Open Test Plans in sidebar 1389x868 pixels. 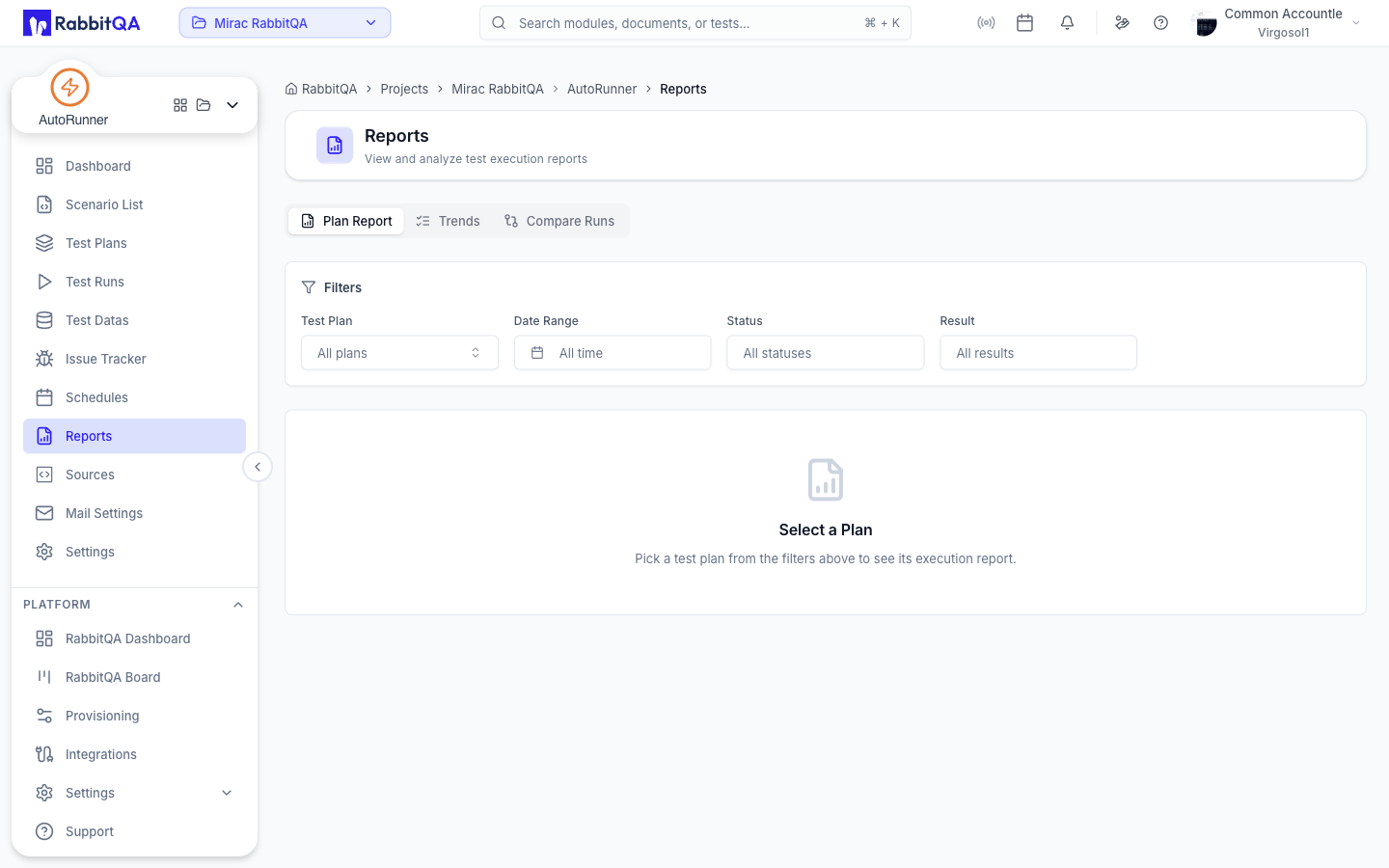coord(134,243)
